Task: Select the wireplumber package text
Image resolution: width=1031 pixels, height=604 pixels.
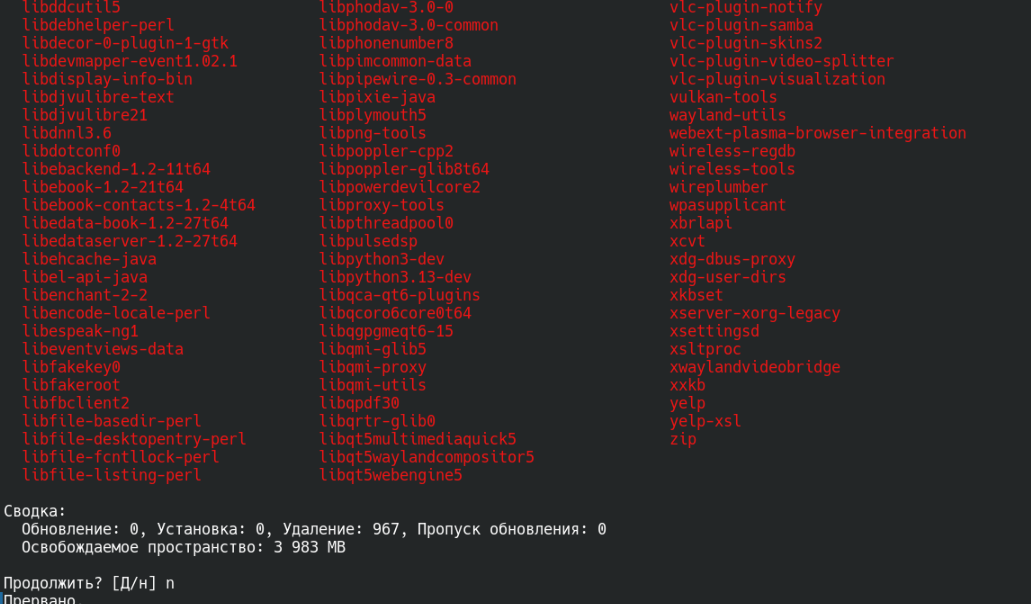Action: coord(718,187)
